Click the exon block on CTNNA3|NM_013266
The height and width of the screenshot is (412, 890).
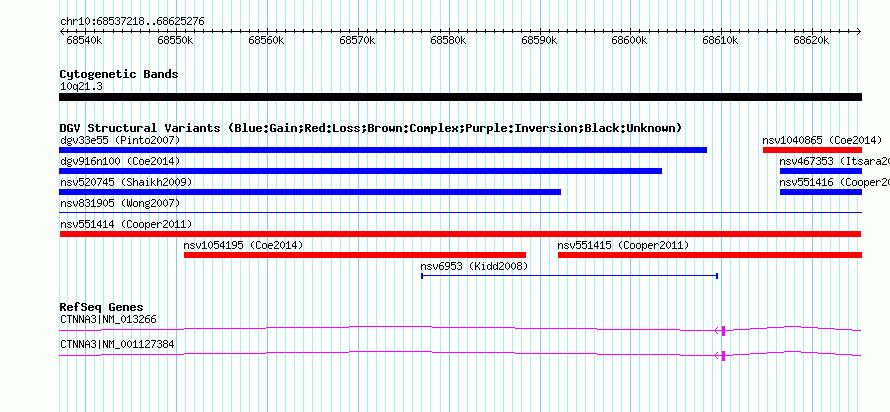723,330
